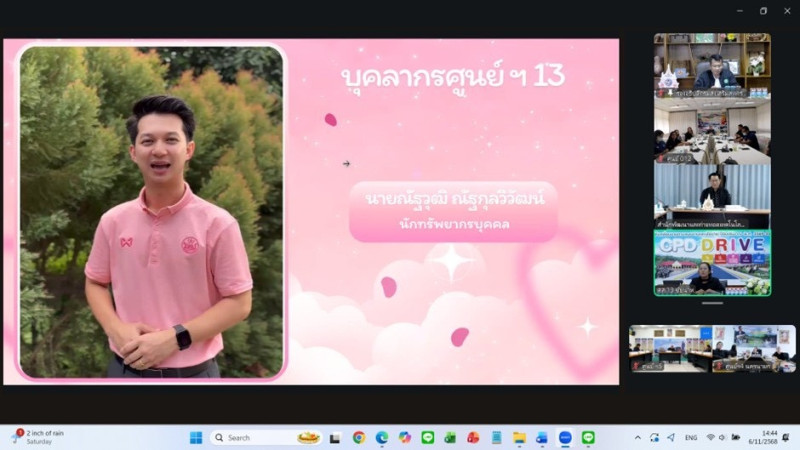
Task: Open Microsoft Edge from the taskbar
Action: tap(382, 438)
